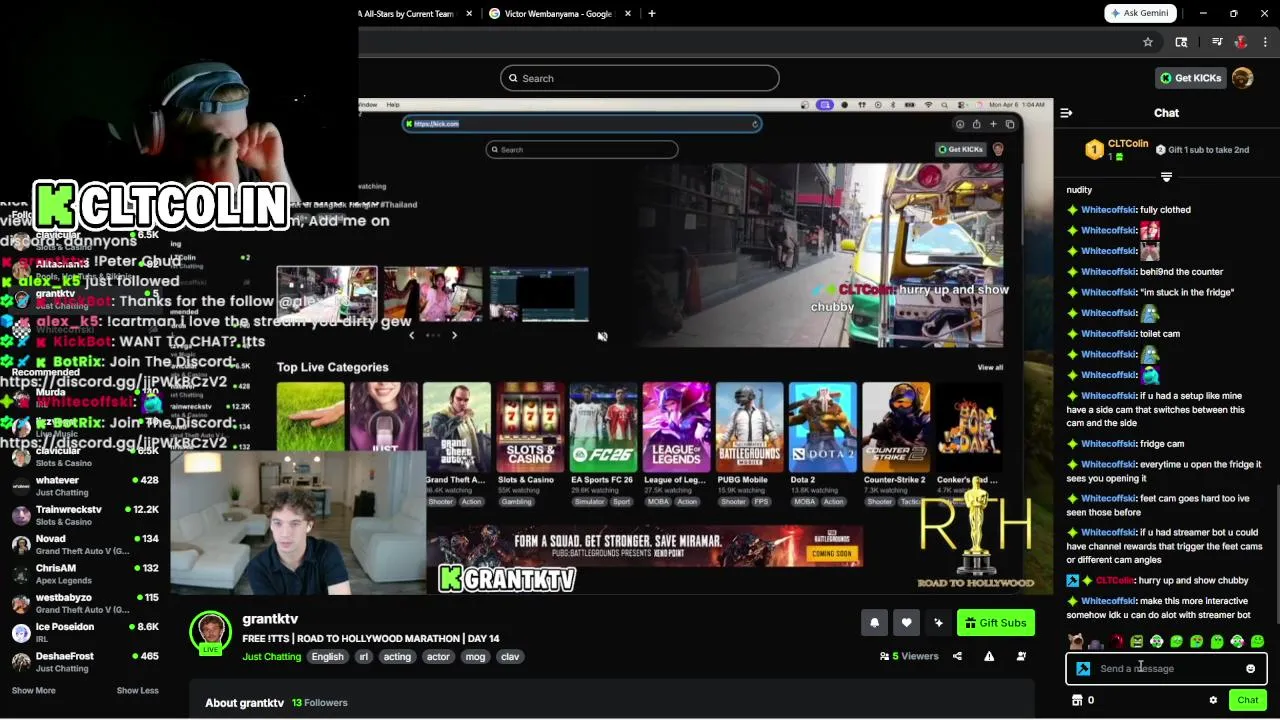Open Trainwreckstv channel in sidebar
The width and height of the screenshot is (1280, 720).
[x=85, y=515]
